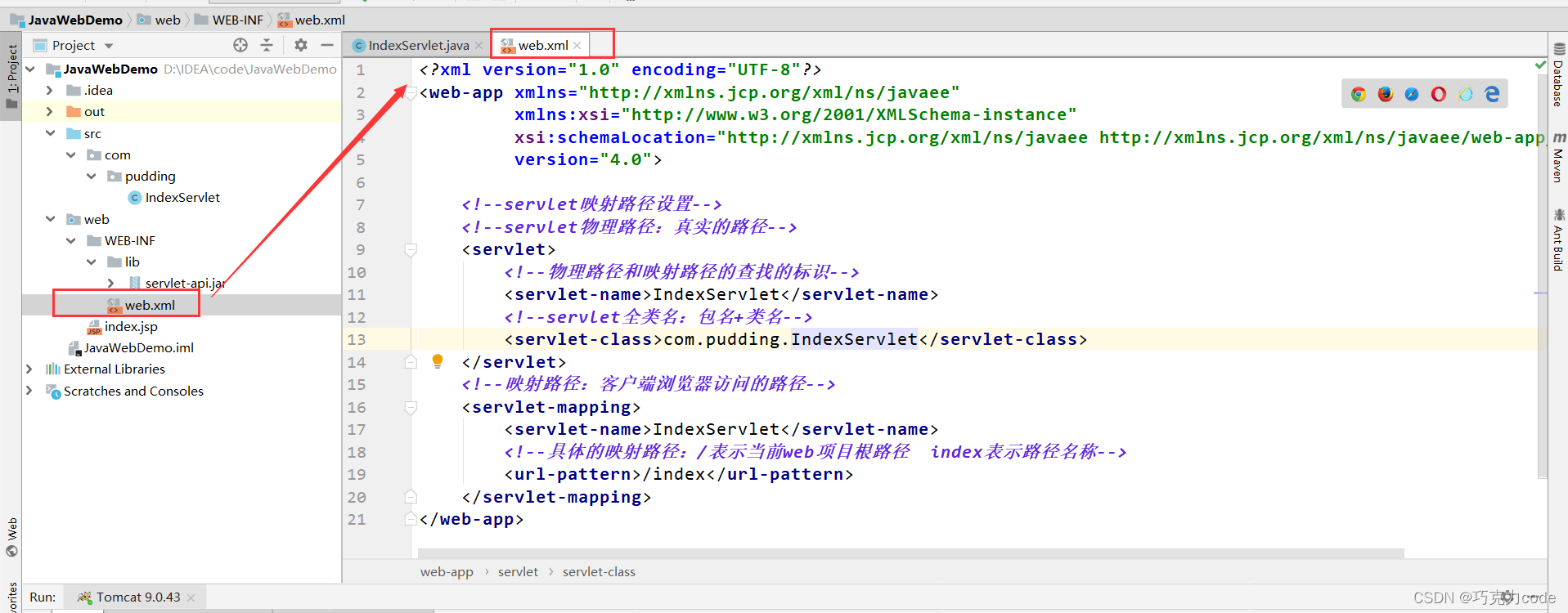Select IndexServlet class in tree
Viewport: 1568px width, 613px height.
point(174,197)
